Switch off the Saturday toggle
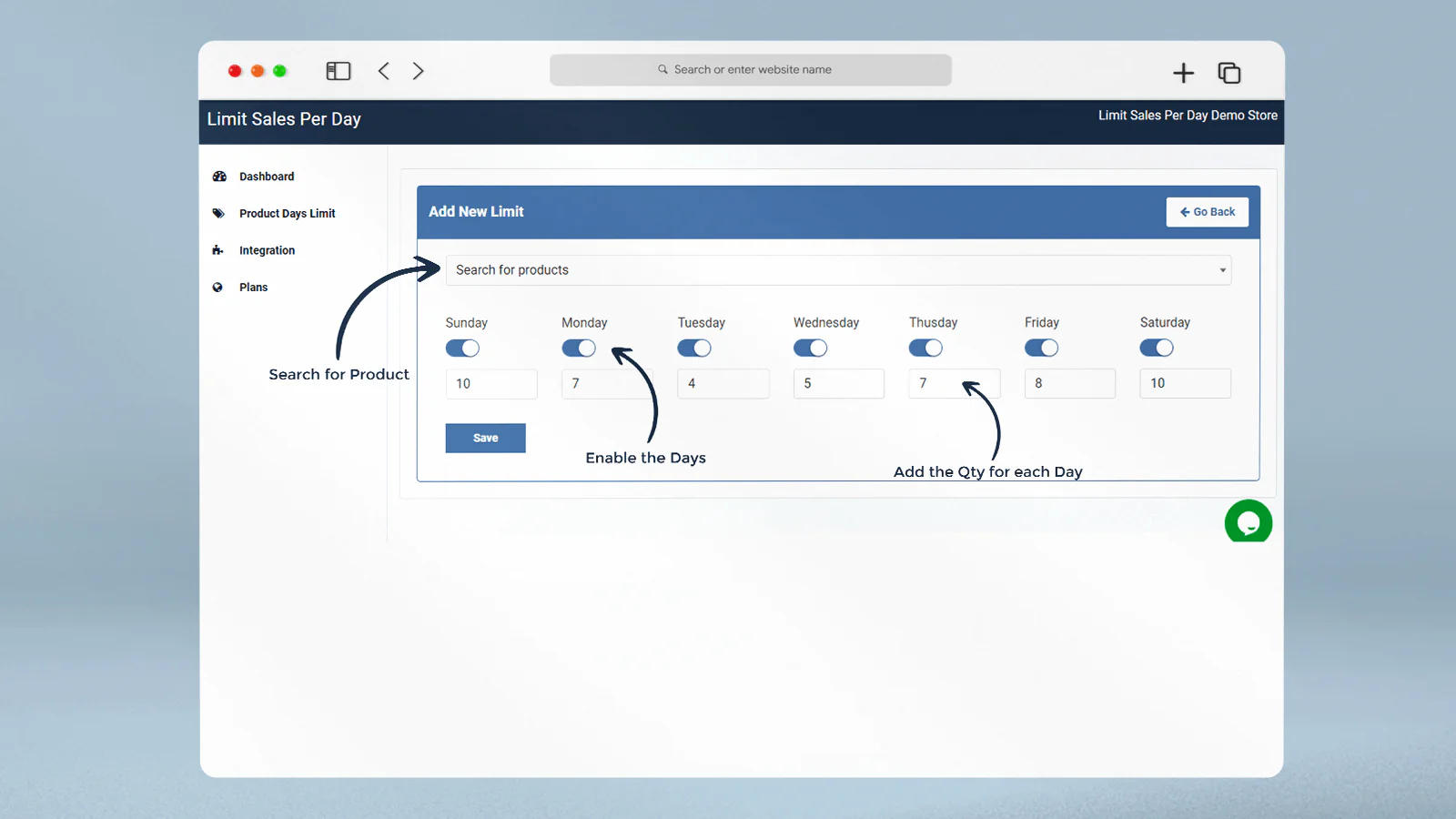Screen dimensions: 1456x819 tap(1157, 349)
